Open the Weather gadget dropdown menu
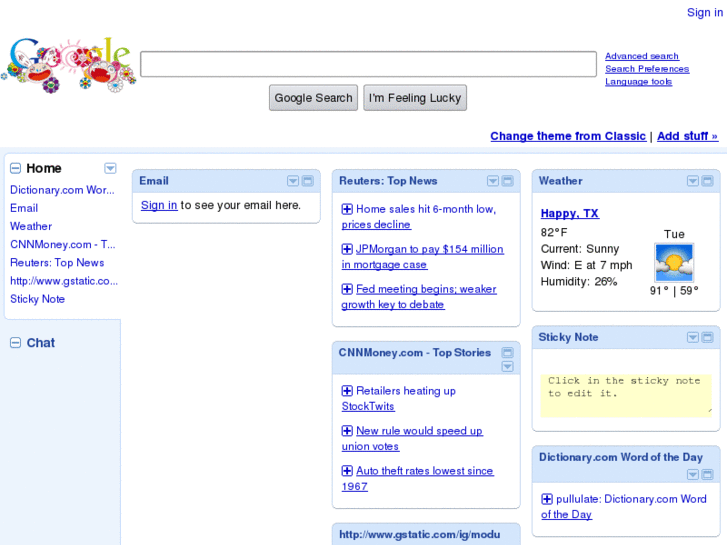Viewport: 727px width, 545px height. [693, 181]
